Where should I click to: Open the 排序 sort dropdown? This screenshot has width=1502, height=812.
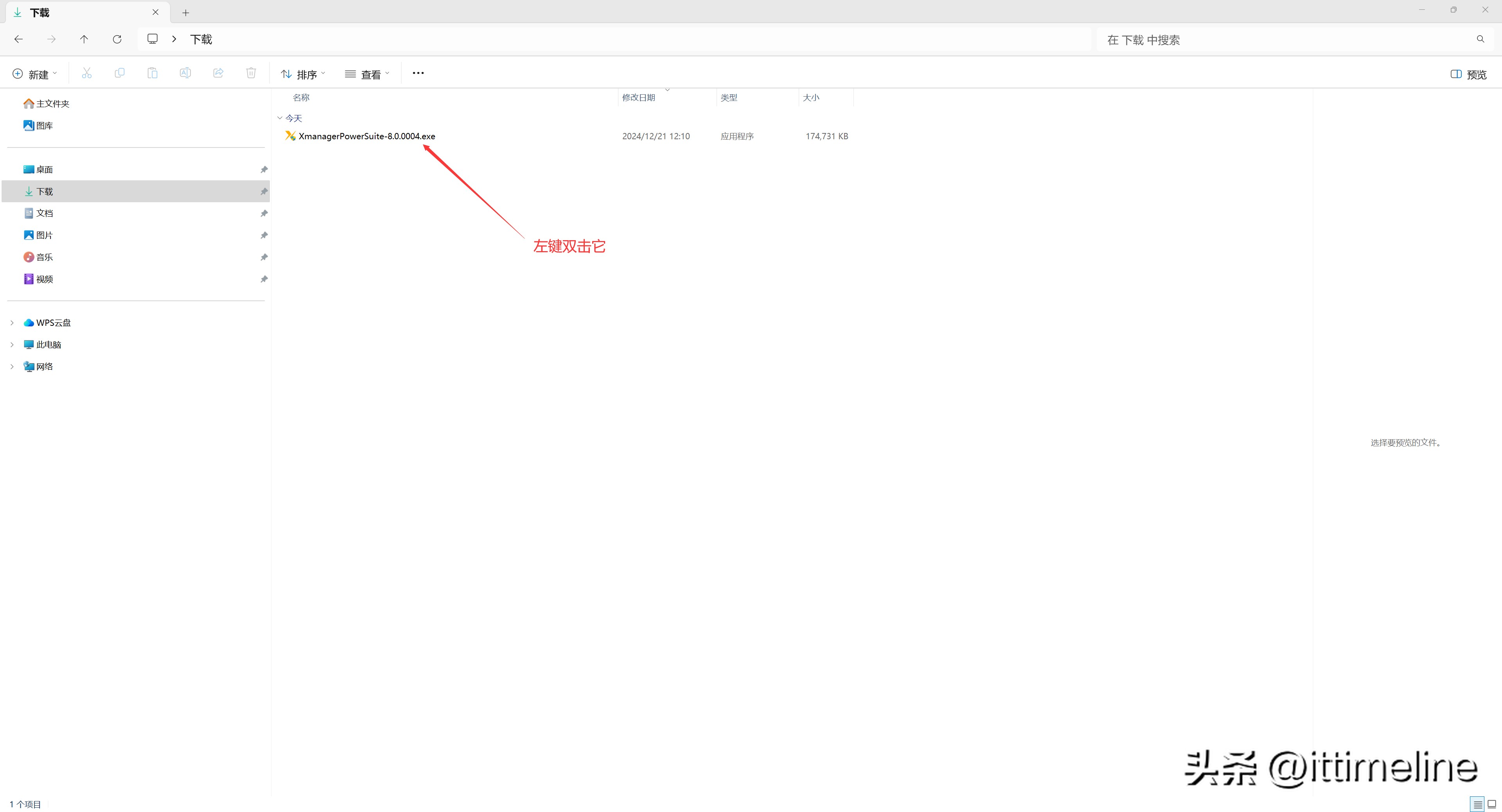[303, 74]
